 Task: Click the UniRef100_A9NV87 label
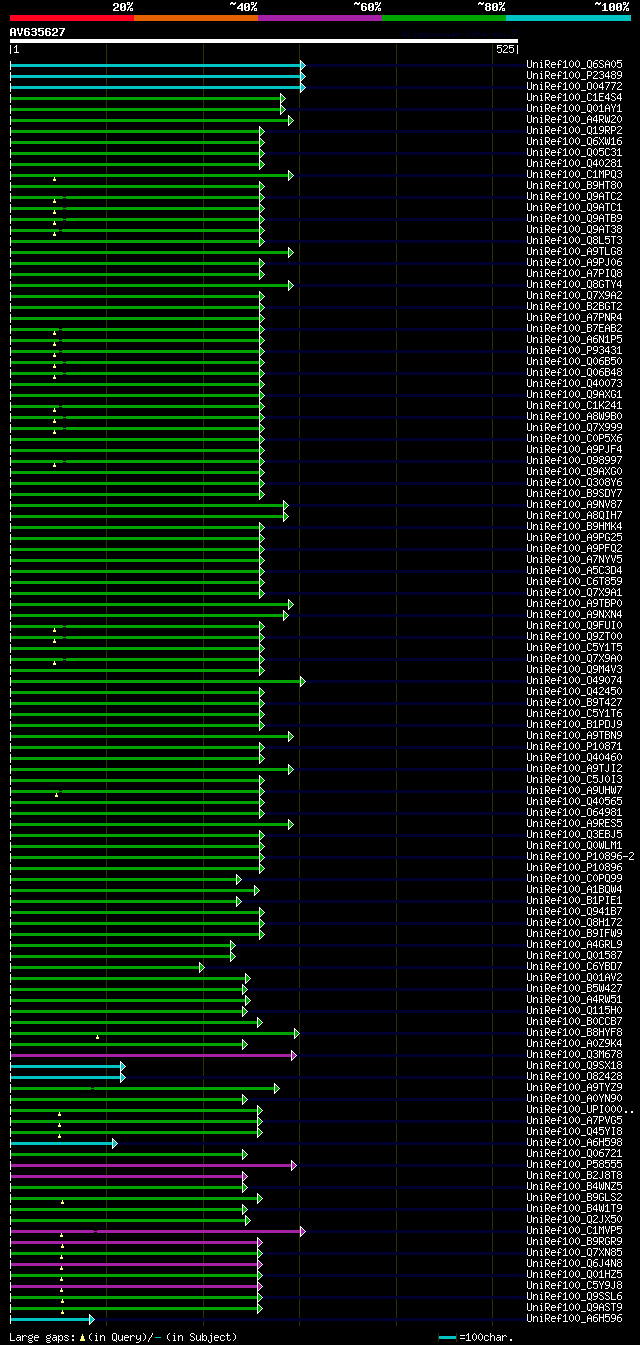576,505
